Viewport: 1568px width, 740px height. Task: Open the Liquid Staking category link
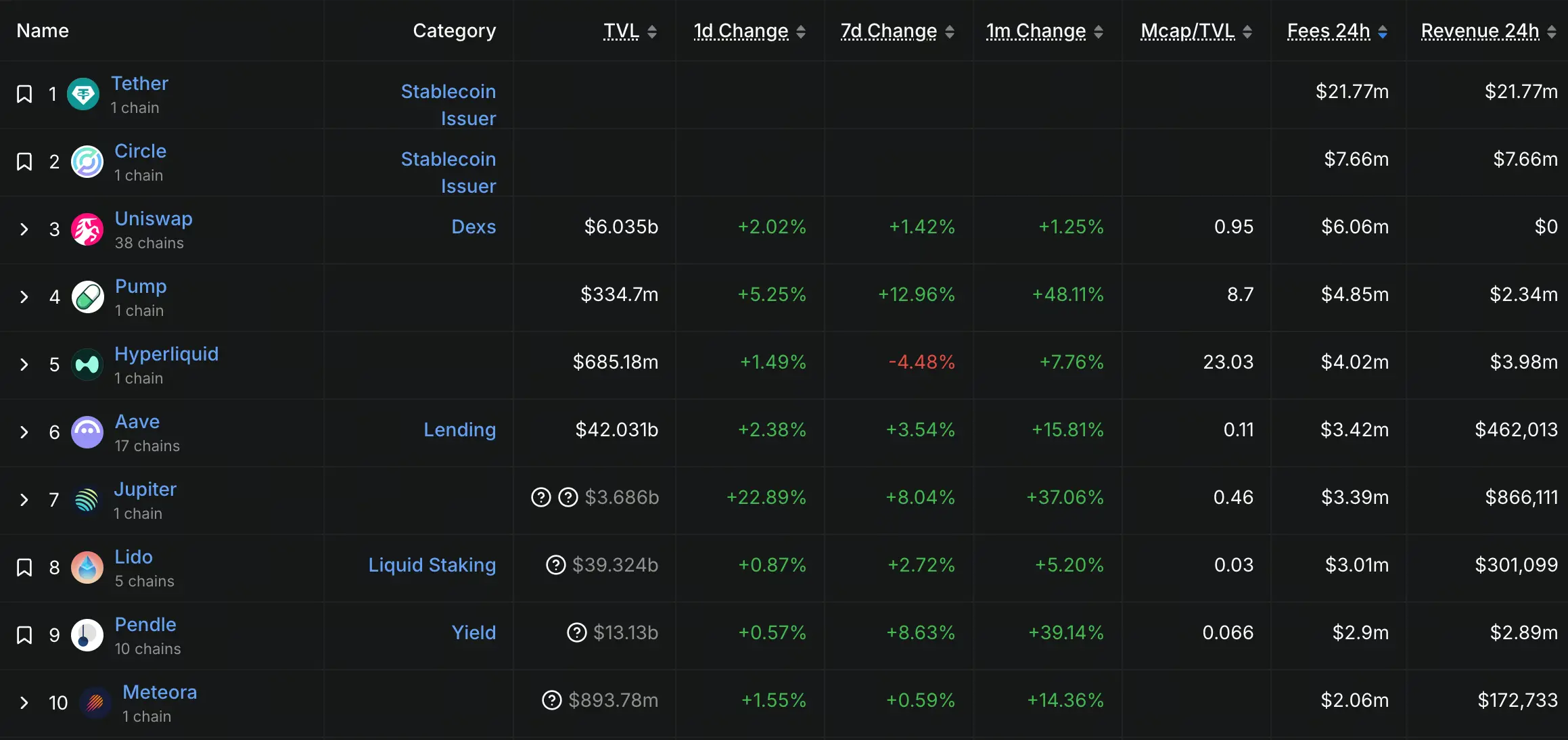pos(432,565)
